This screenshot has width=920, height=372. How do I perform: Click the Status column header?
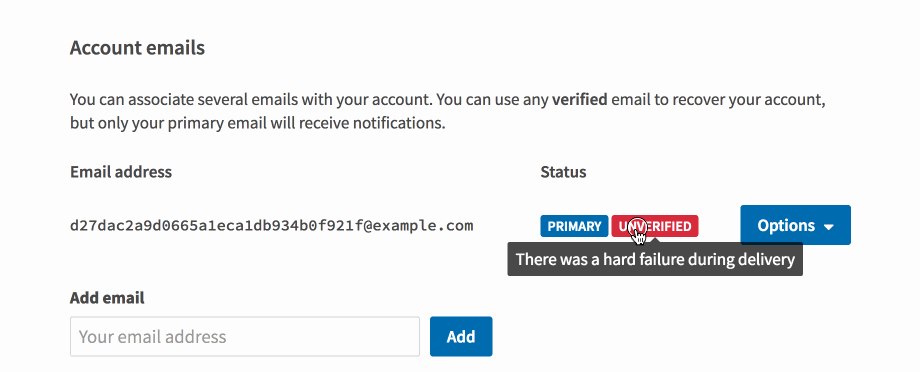click(x=563, y=172)
